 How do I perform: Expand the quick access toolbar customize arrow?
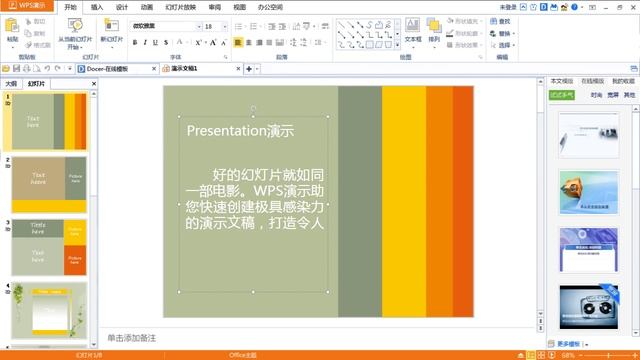69,69
